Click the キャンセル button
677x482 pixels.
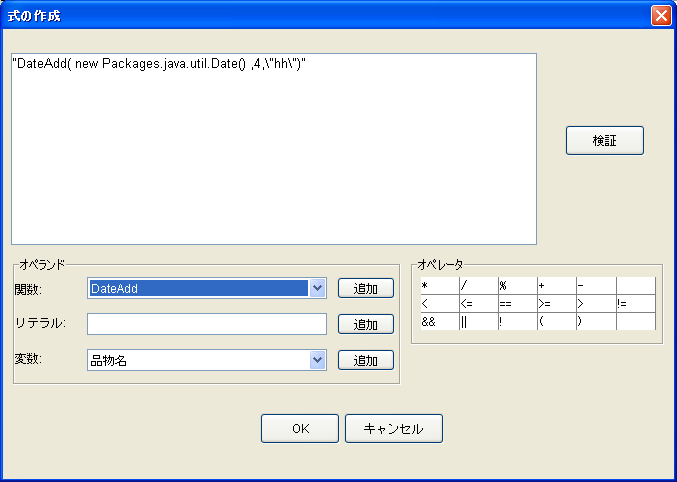coord(394,428)
